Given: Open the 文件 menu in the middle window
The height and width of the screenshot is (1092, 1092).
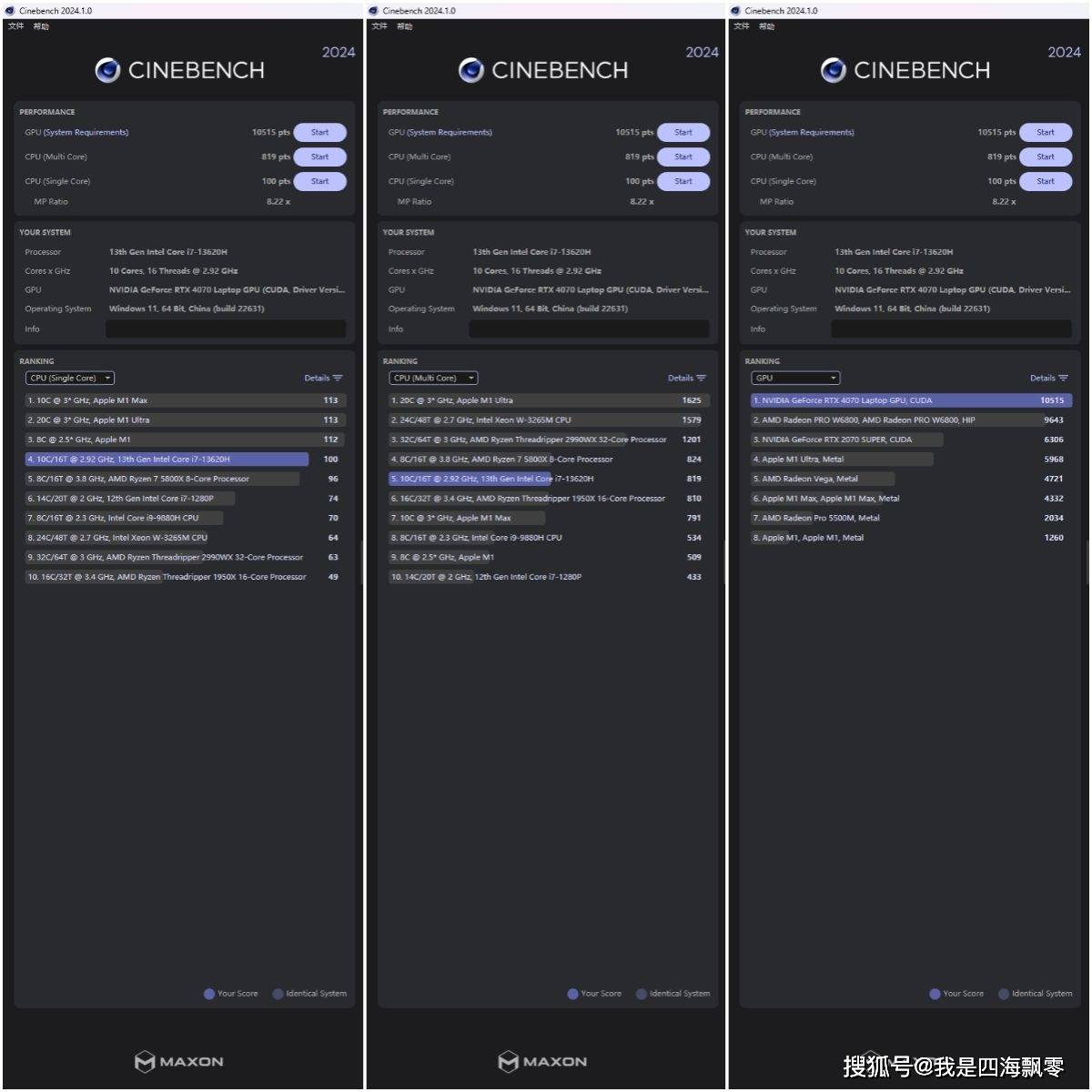Looking at the screenshot, I should (379, 26).
